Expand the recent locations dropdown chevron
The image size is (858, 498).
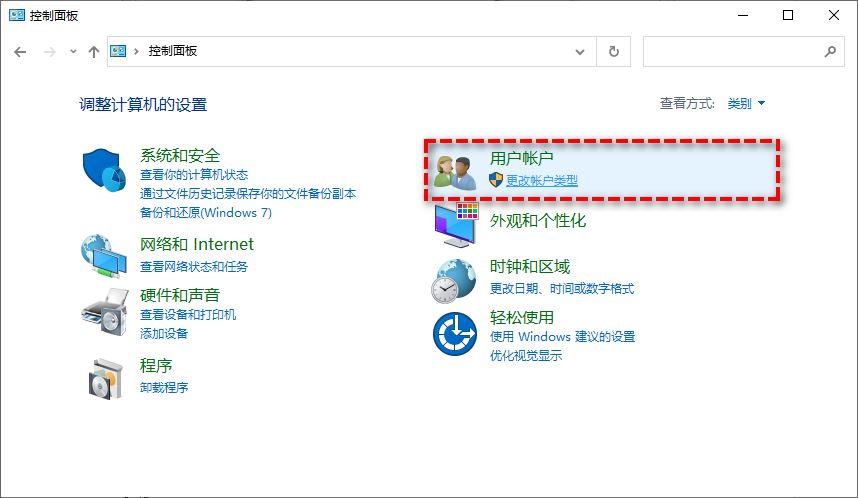pyautogui.click(x=73, y=51)
